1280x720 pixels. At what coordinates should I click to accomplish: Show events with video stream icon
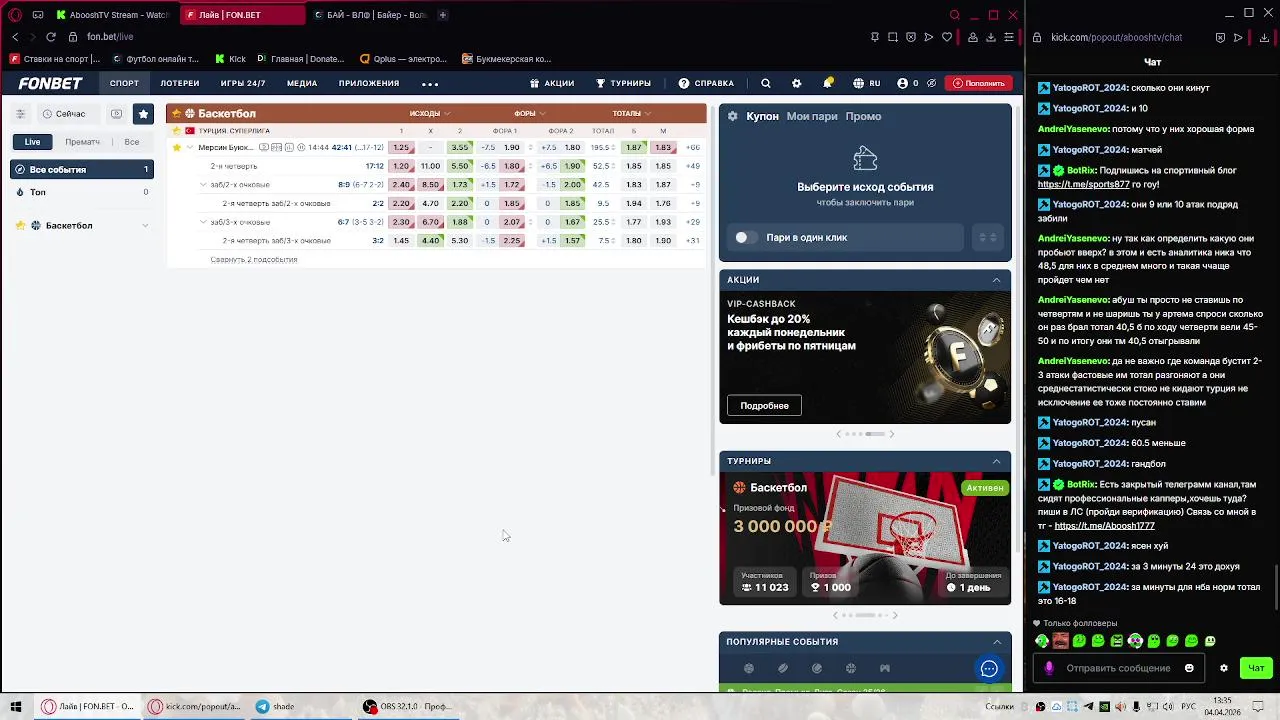click(x=117, y=114)
